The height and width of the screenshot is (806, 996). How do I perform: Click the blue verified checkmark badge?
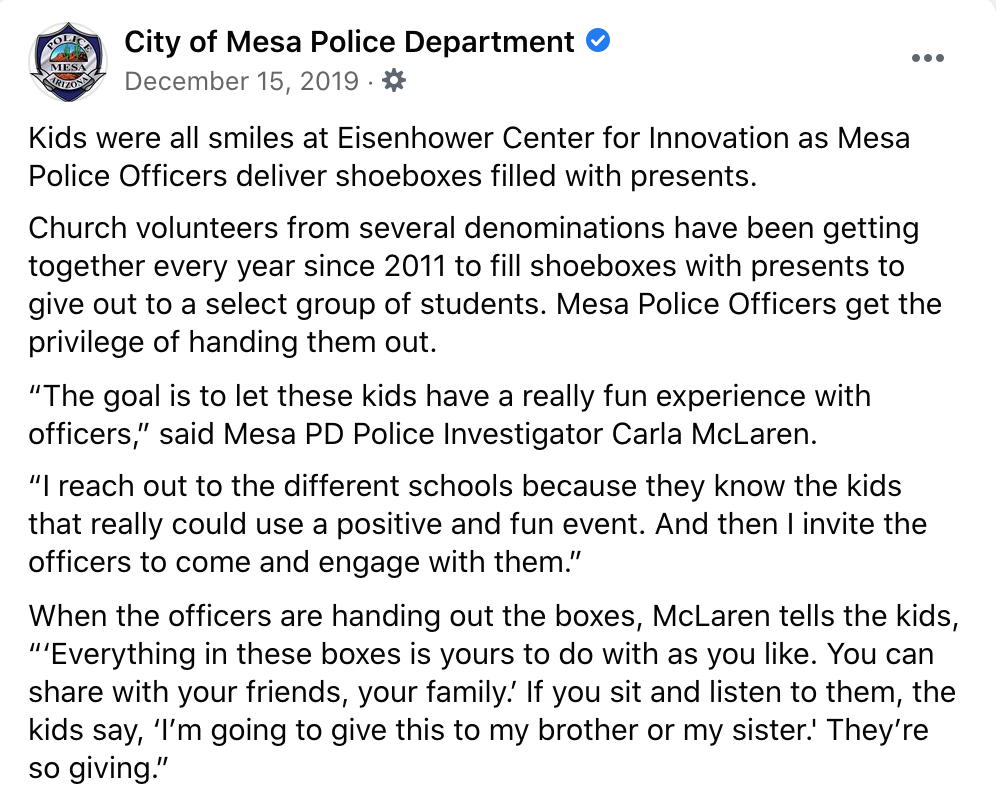coord(598,41)
